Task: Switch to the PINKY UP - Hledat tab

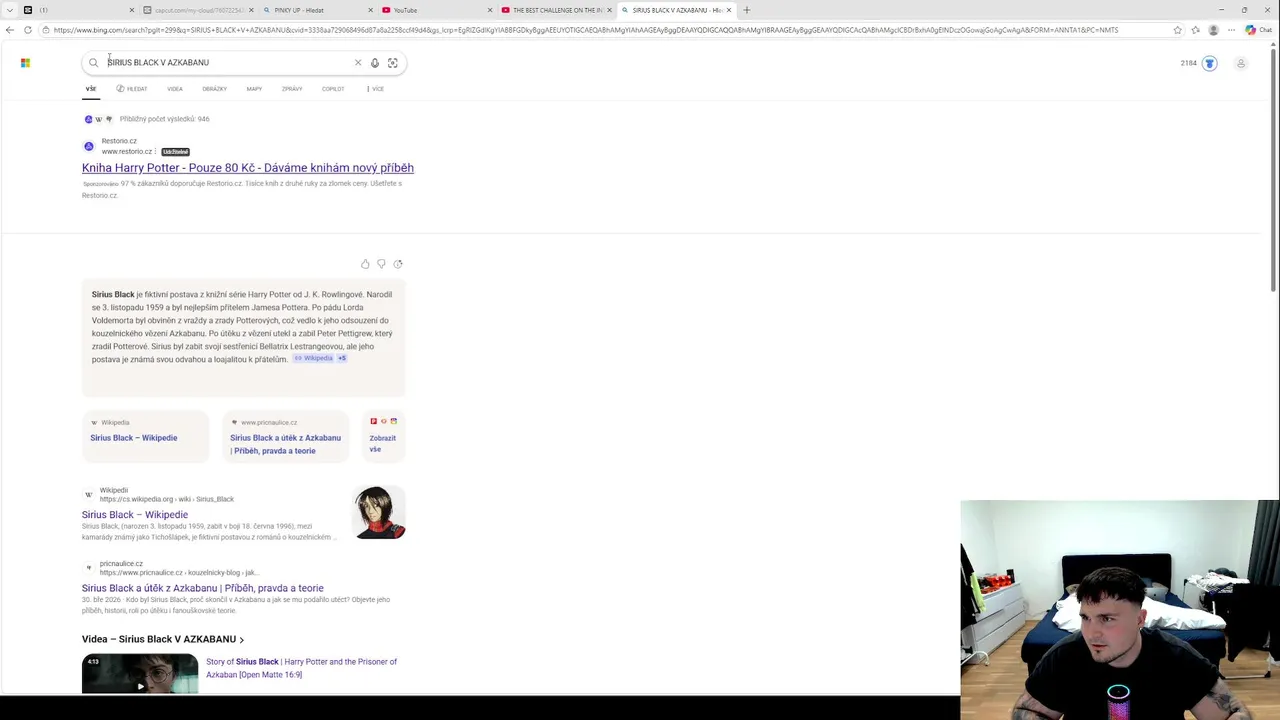Action: tap(315, 10)
